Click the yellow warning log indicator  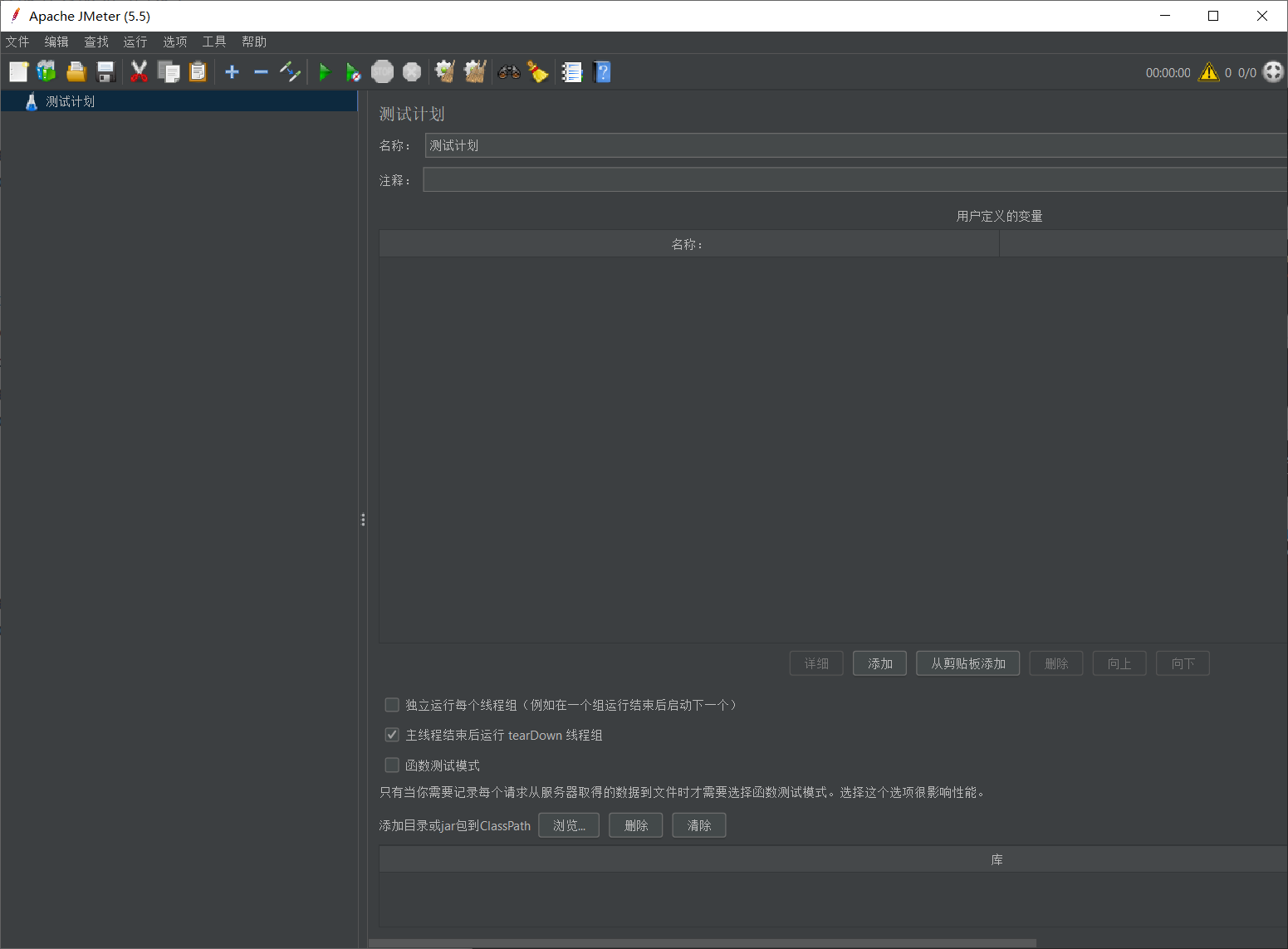(x=1209, y=72)
